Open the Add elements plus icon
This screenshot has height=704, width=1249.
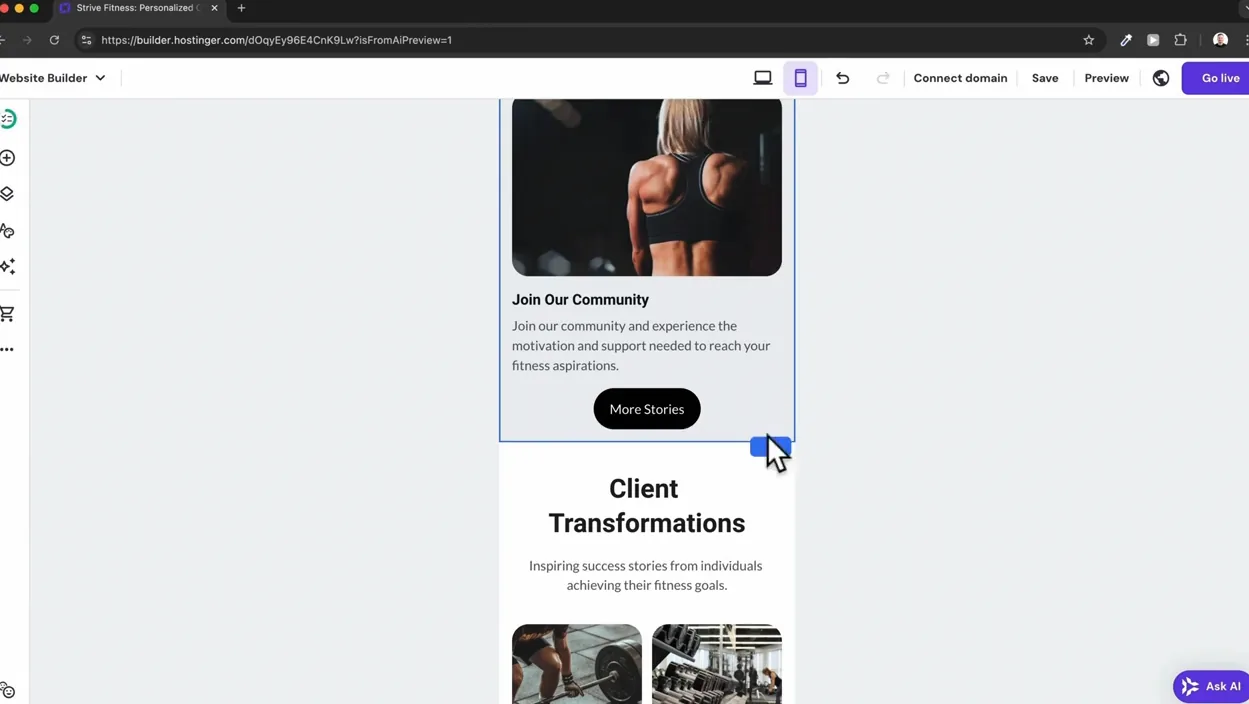(x=7, y=158)
